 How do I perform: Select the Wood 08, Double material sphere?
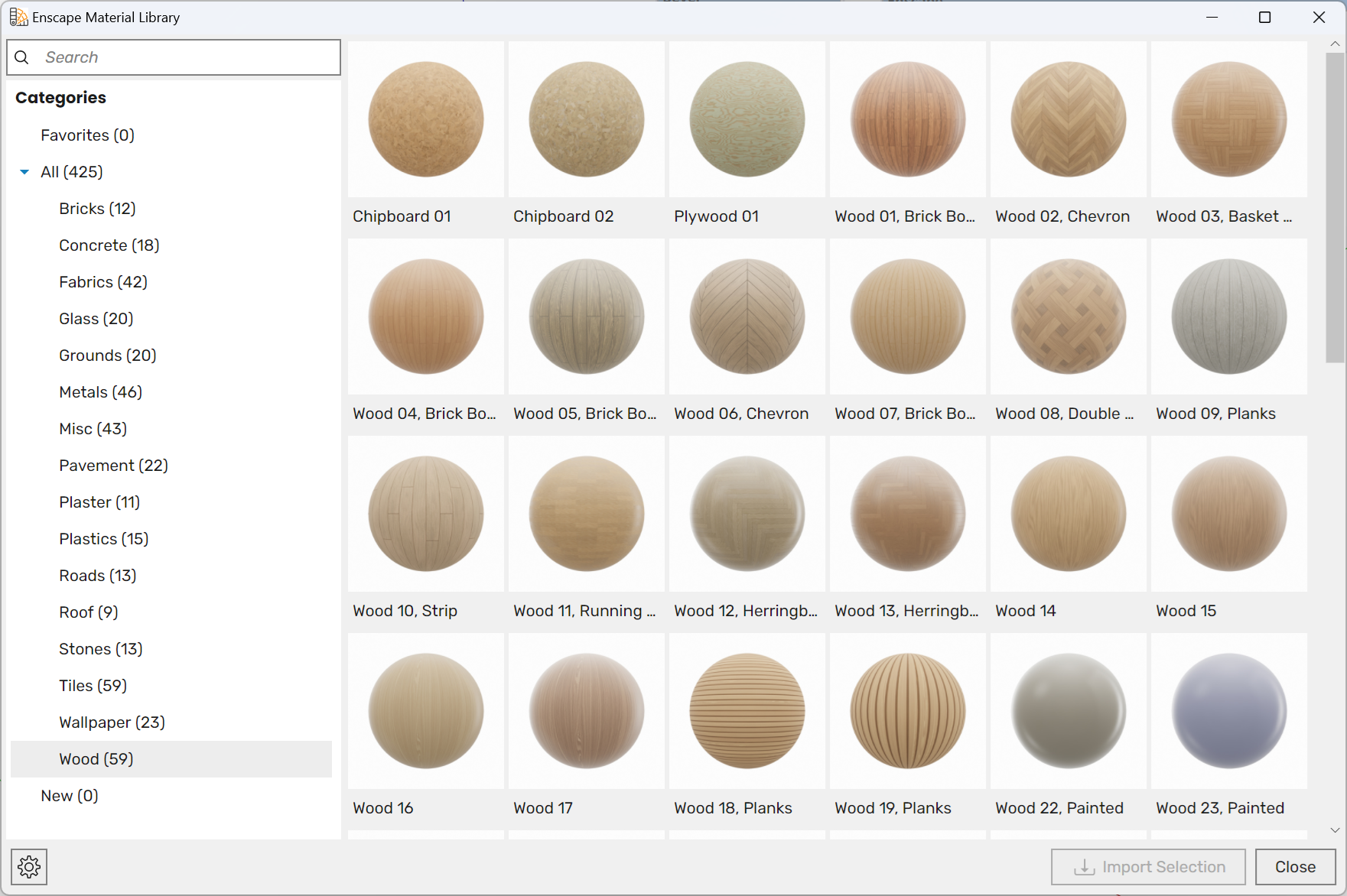pos(1068,317)
